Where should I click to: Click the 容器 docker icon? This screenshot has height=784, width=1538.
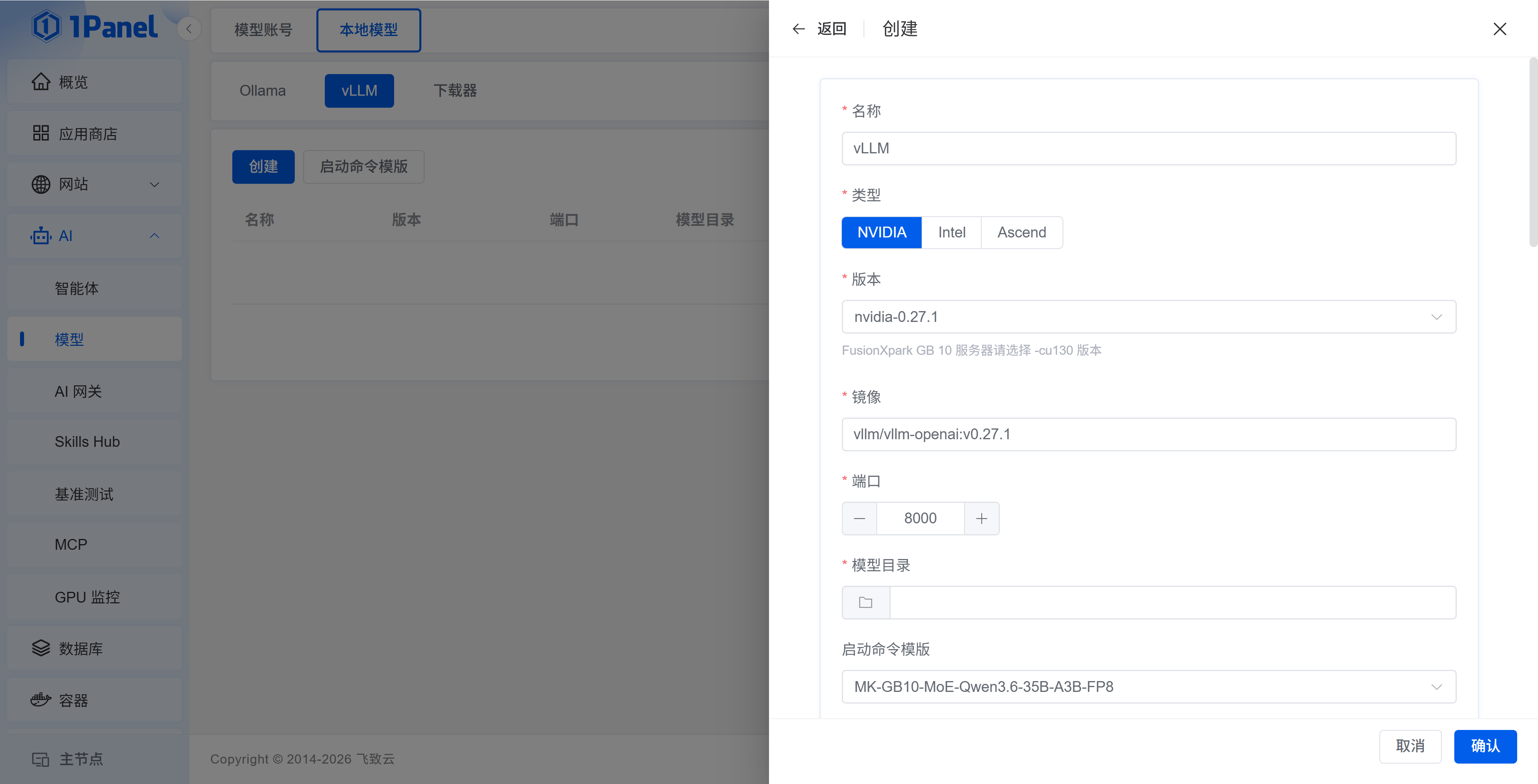pyautogui.click(x=40, y=700)
